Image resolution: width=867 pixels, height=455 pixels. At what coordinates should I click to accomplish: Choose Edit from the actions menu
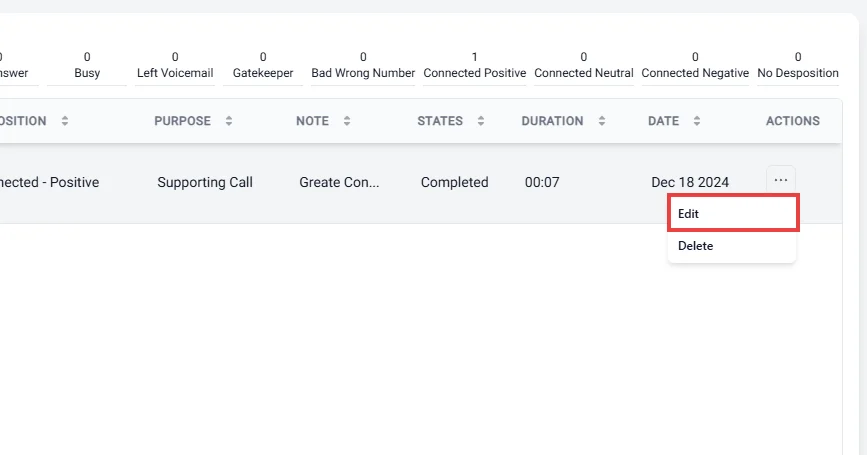point(733,213)
